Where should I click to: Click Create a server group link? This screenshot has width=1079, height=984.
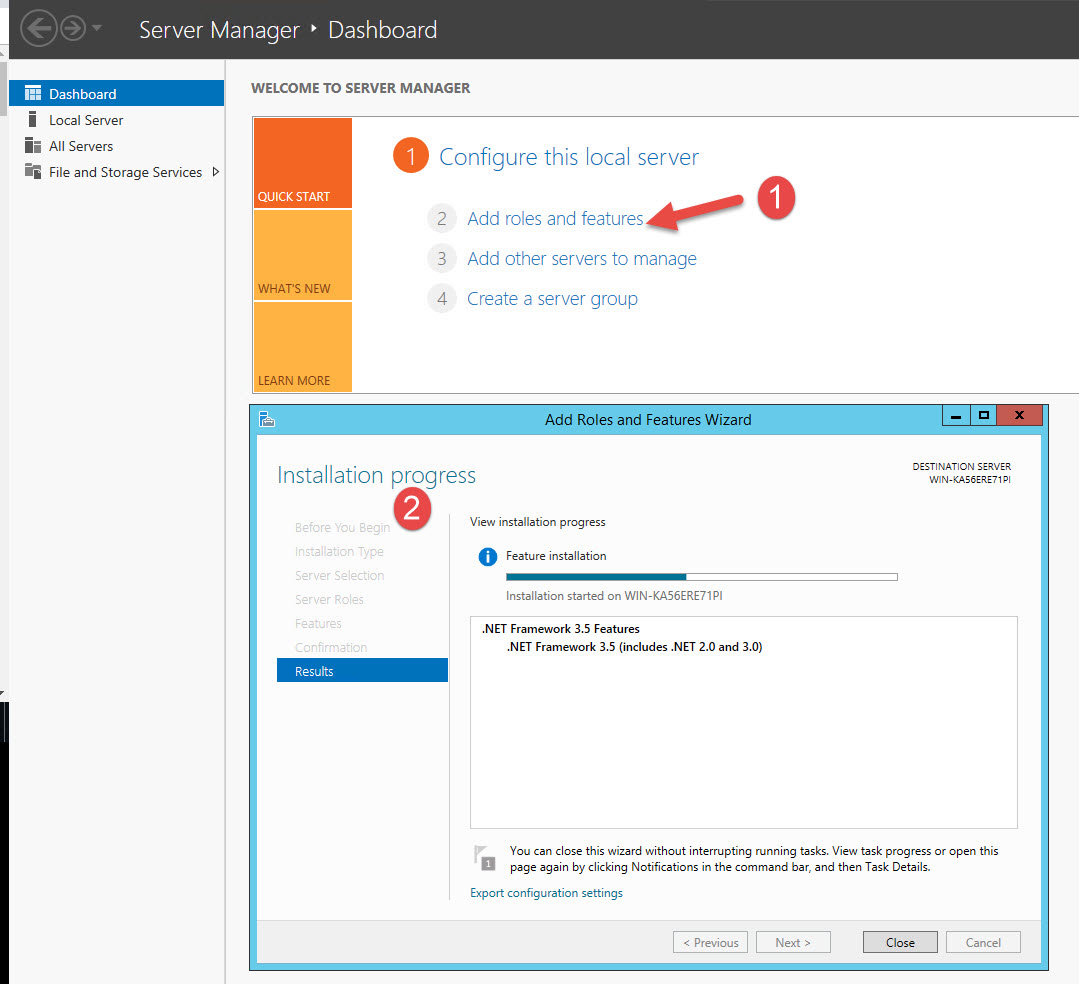click(552, 299)
